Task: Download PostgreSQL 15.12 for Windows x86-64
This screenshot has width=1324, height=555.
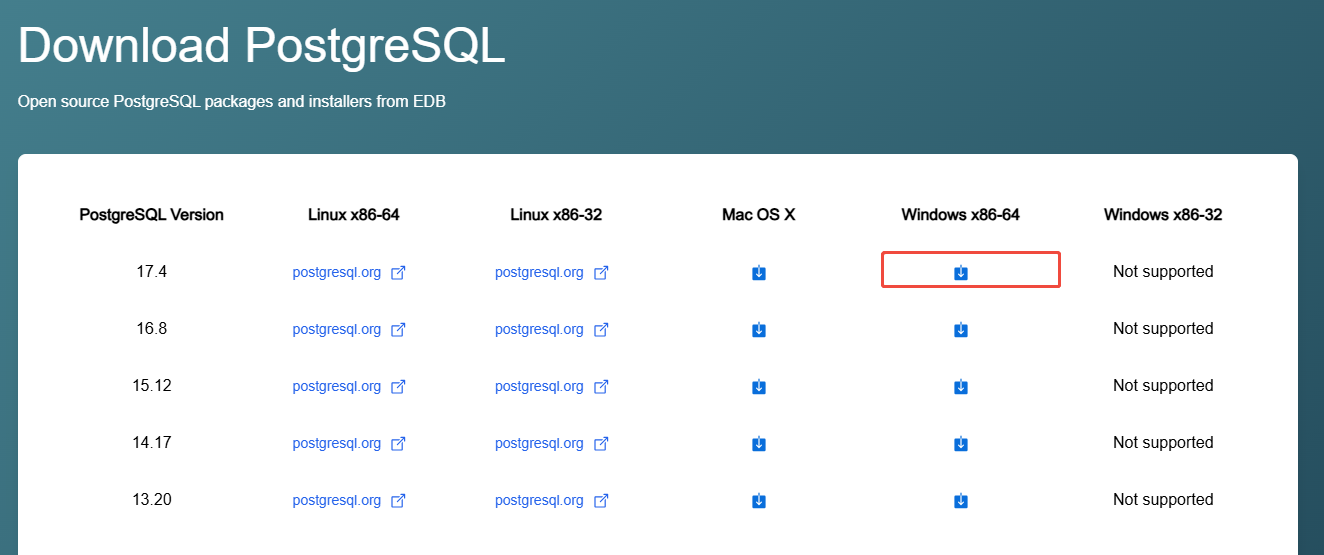Action: click(x=960, y=386)
